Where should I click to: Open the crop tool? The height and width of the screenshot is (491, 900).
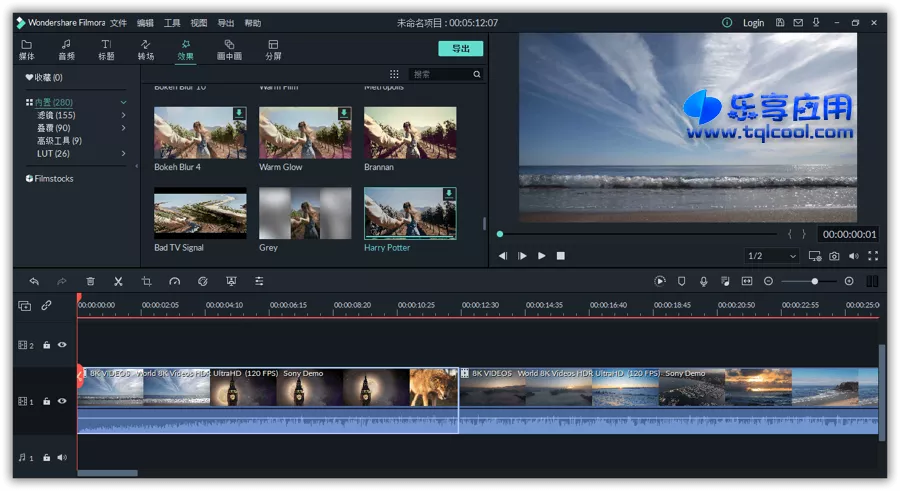pos(146,281)
